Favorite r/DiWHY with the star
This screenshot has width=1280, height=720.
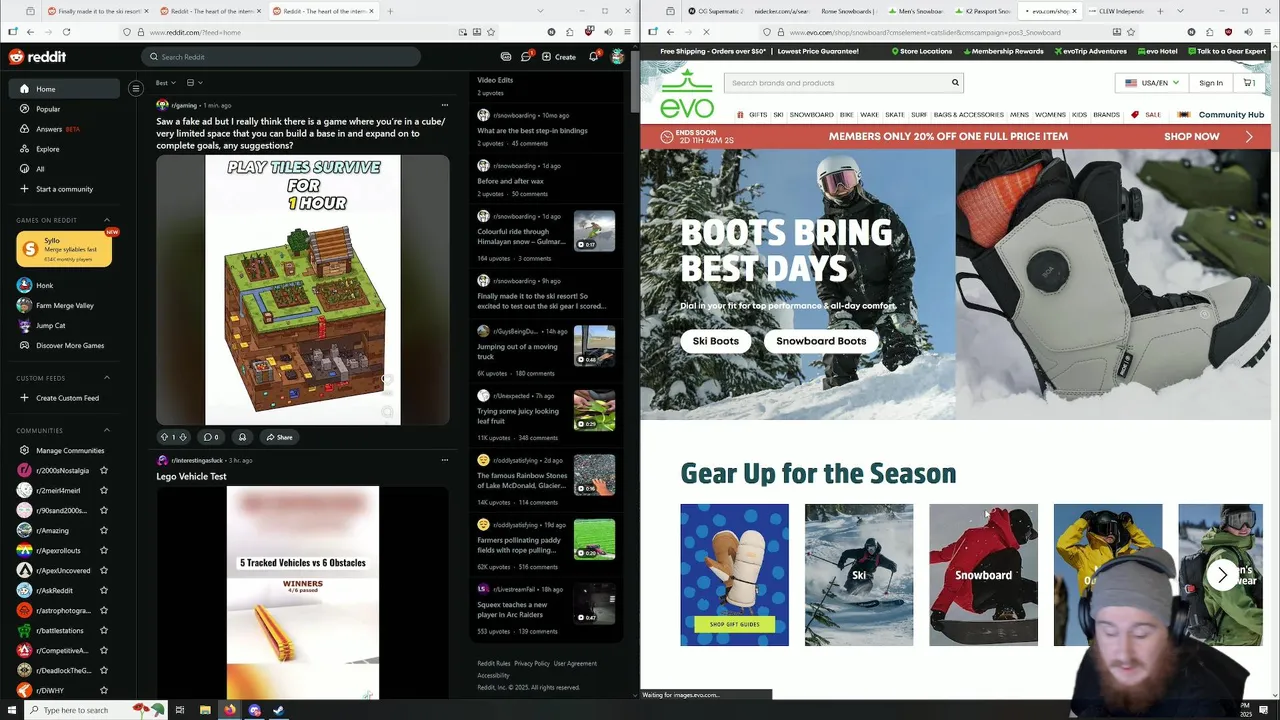[104, 690]
